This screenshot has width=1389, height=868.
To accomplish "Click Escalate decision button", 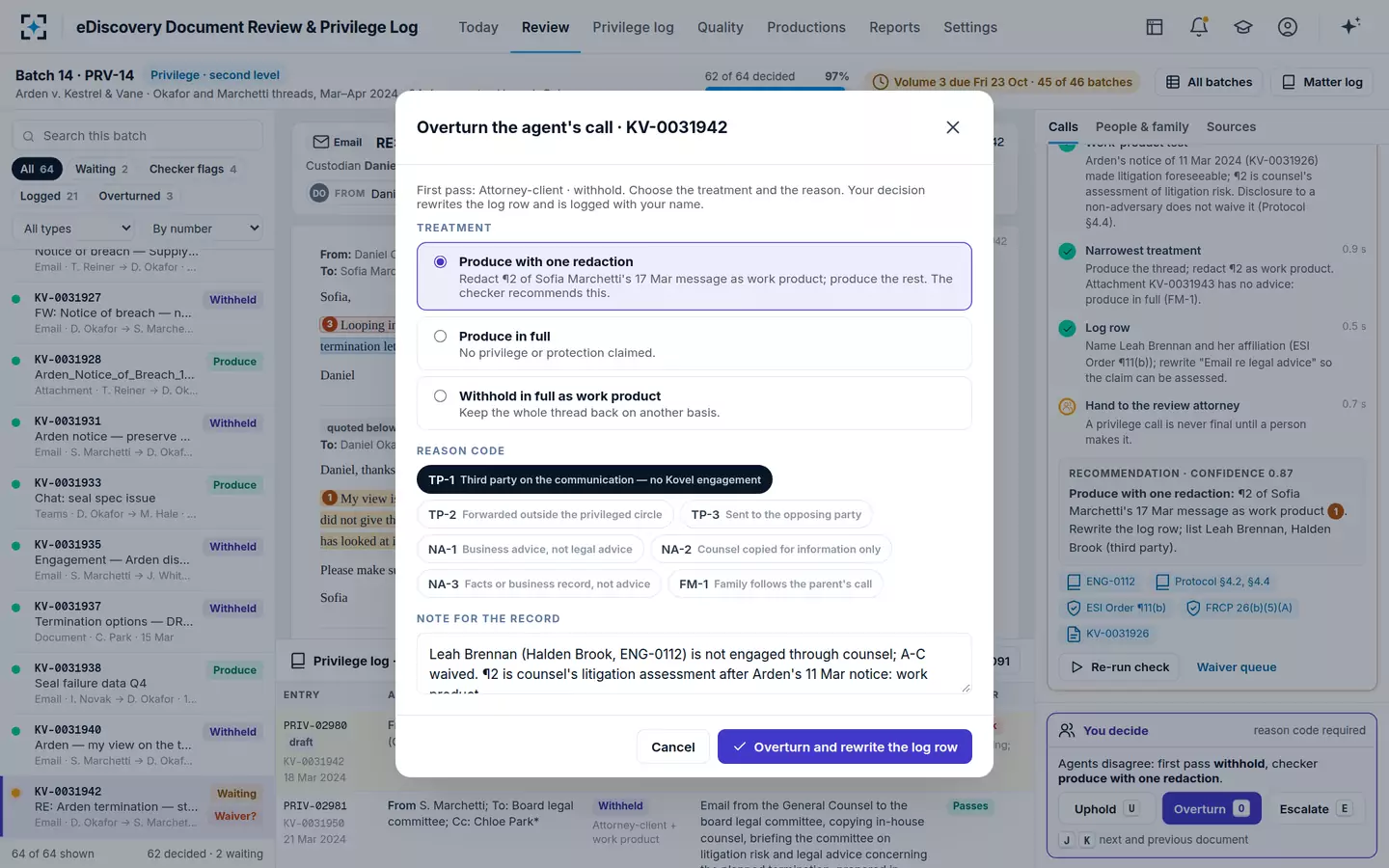I will (x=1317, y=808).
